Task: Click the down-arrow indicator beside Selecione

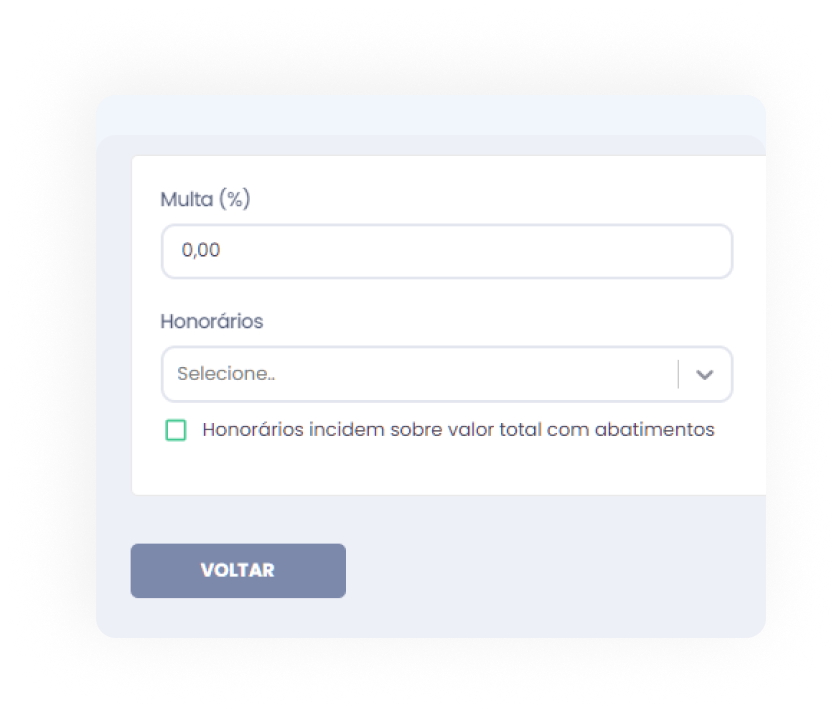Action: pyautogui.click(x=705, y=375)
